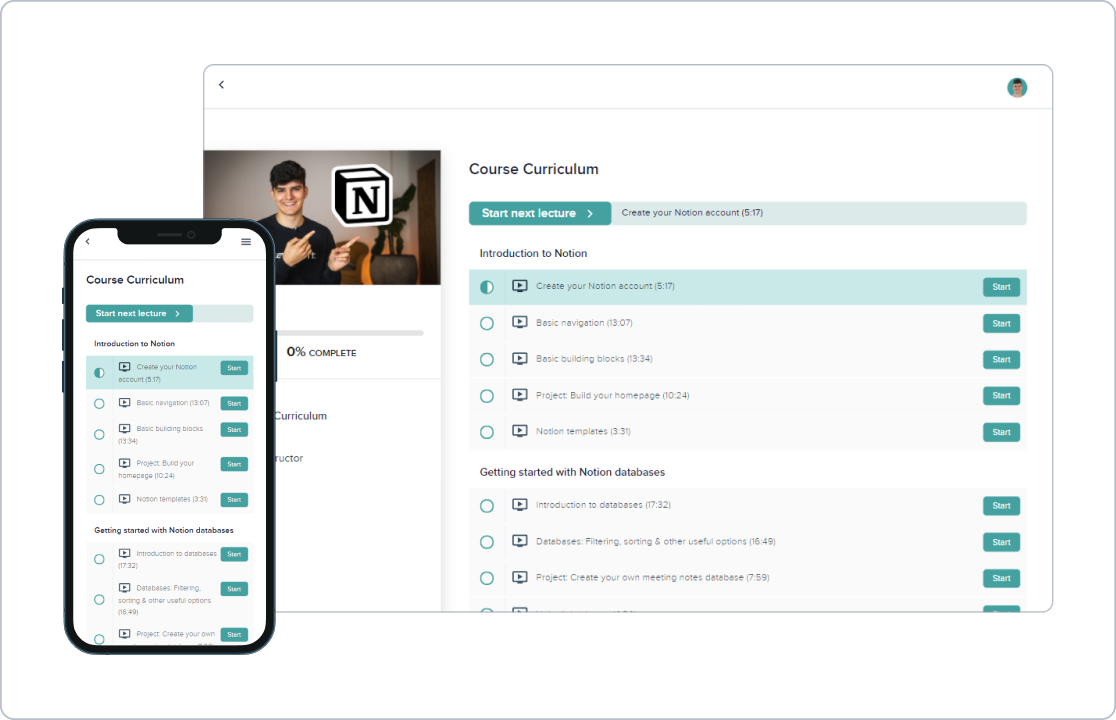Tap Start for Notion templates on phone

coord(234,500)
